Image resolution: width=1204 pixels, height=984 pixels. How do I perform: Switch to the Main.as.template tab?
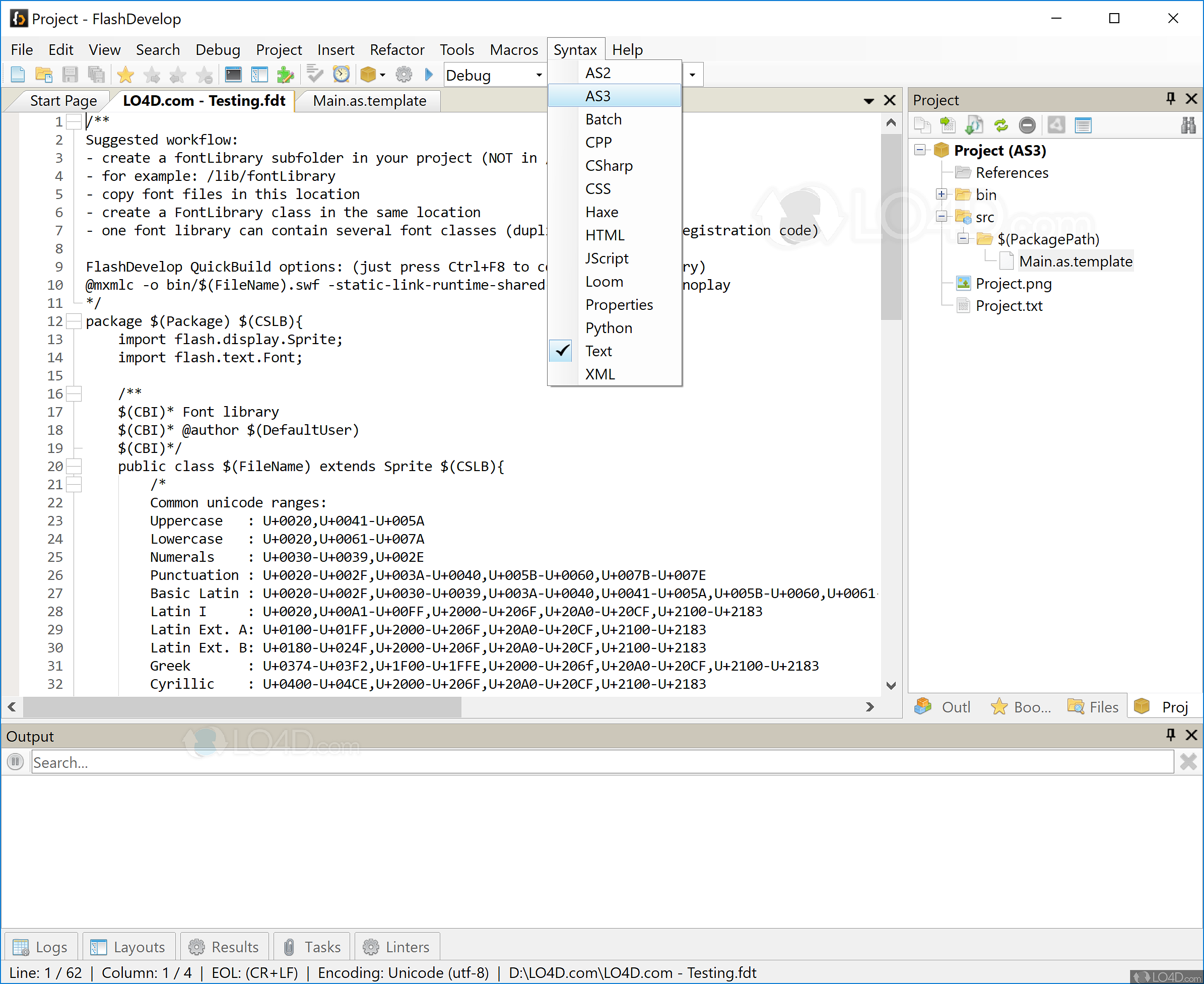[369, 101]
